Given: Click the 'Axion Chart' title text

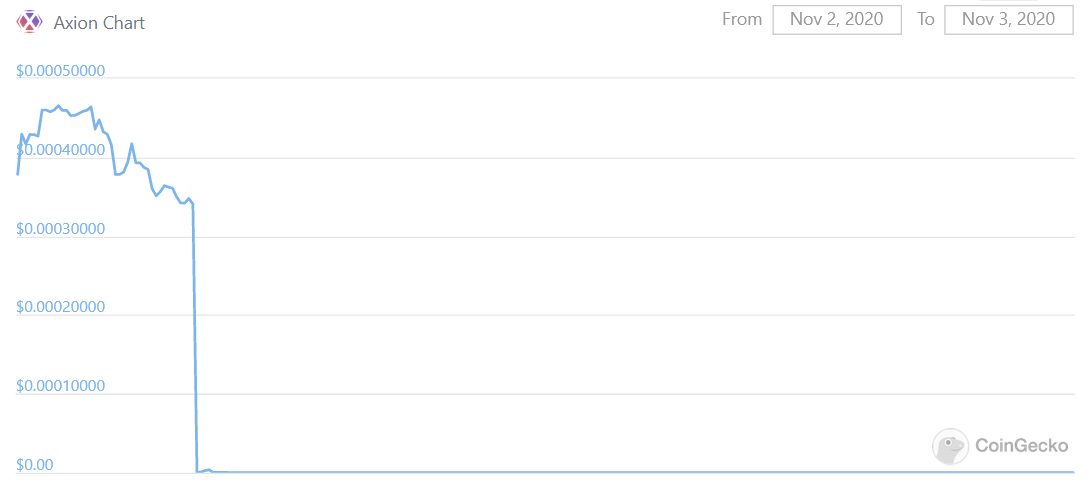Looking at the screenshot, I should pos(99,22).
